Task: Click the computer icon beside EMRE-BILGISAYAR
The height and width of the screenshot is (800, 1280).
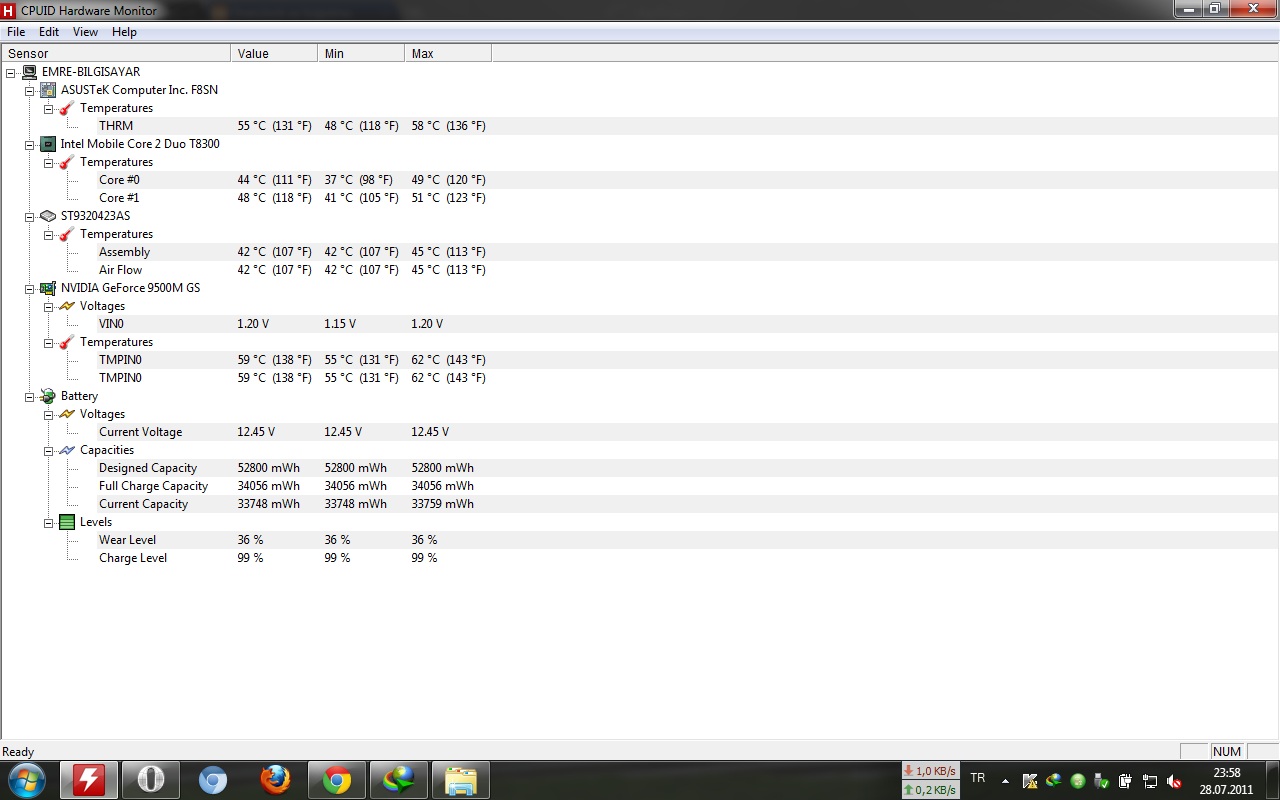Action: pos(29,72)
